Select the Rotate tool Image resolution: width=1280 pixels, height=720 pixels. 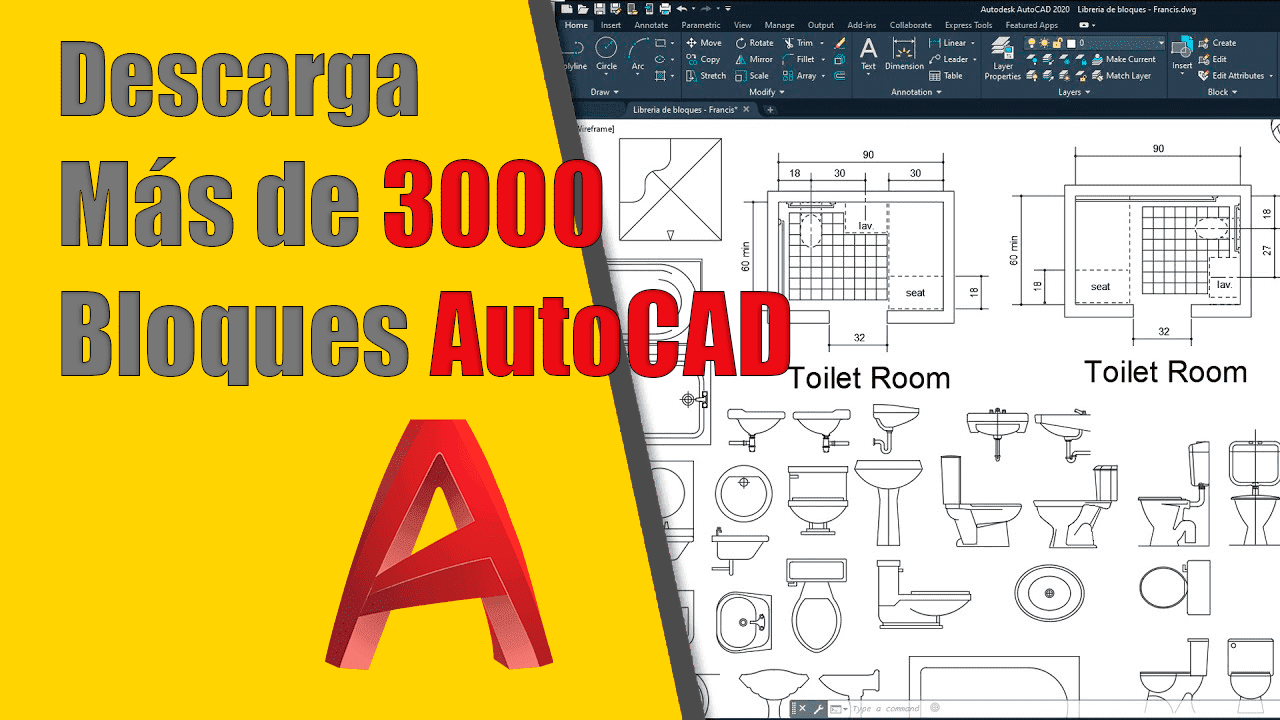754,43
